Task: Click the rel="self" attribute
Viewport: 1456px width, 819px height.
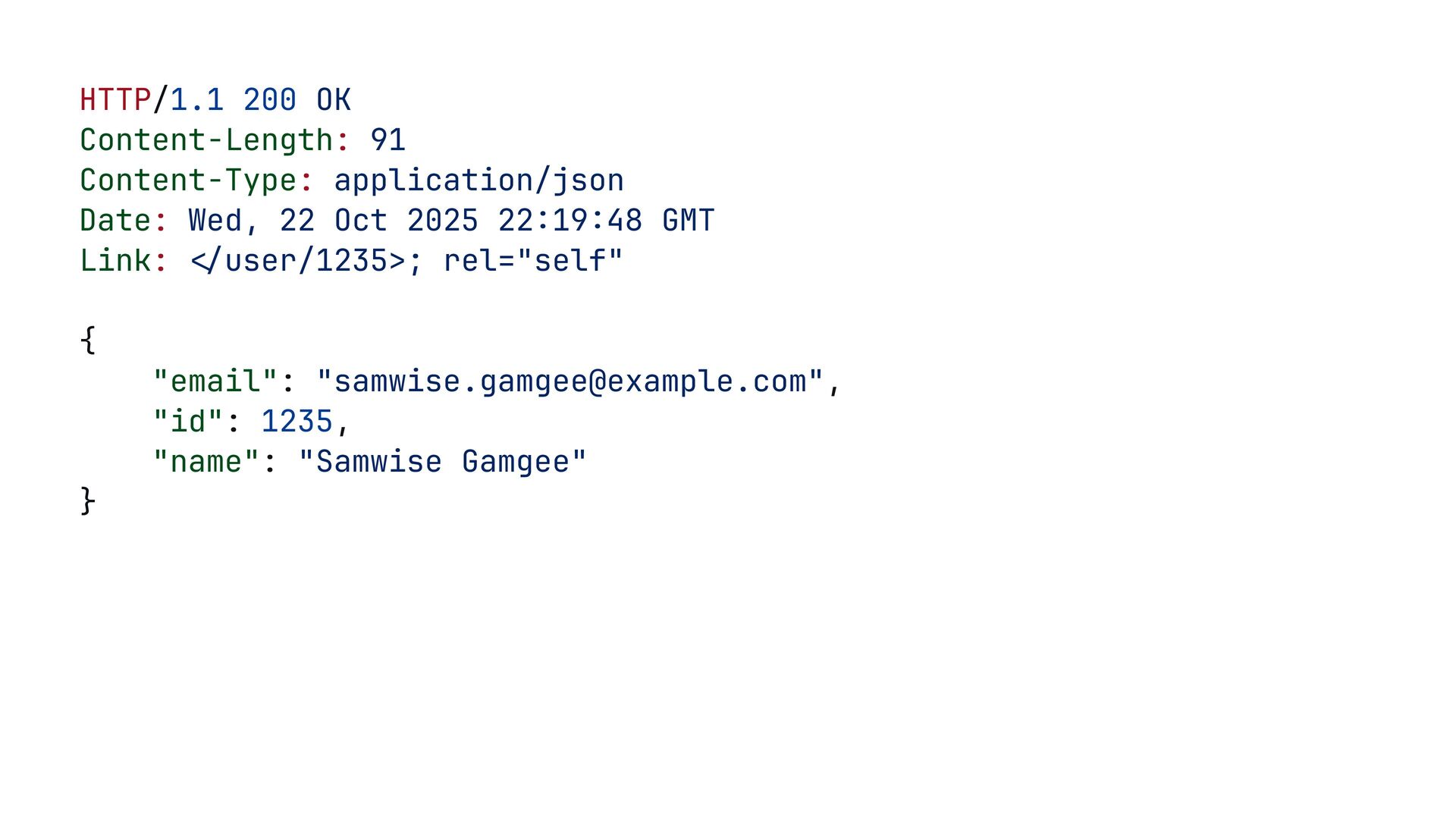Action: [533, 261]
